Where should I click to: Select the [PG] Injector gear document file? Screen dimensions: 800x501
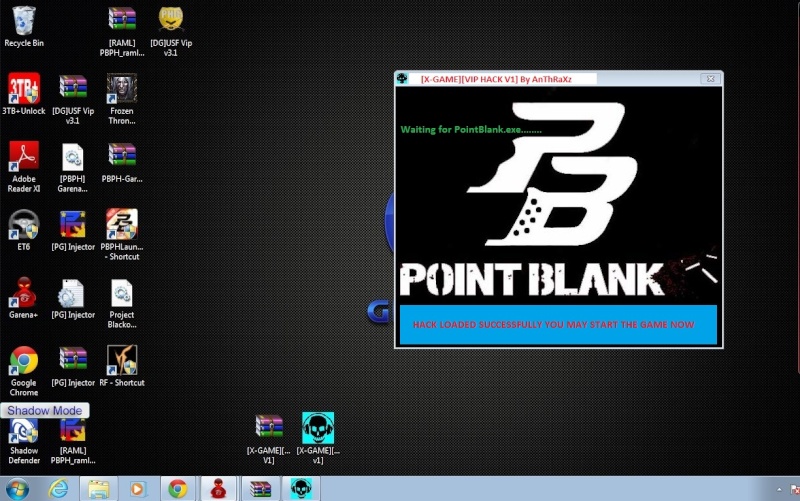pos(71,293)
